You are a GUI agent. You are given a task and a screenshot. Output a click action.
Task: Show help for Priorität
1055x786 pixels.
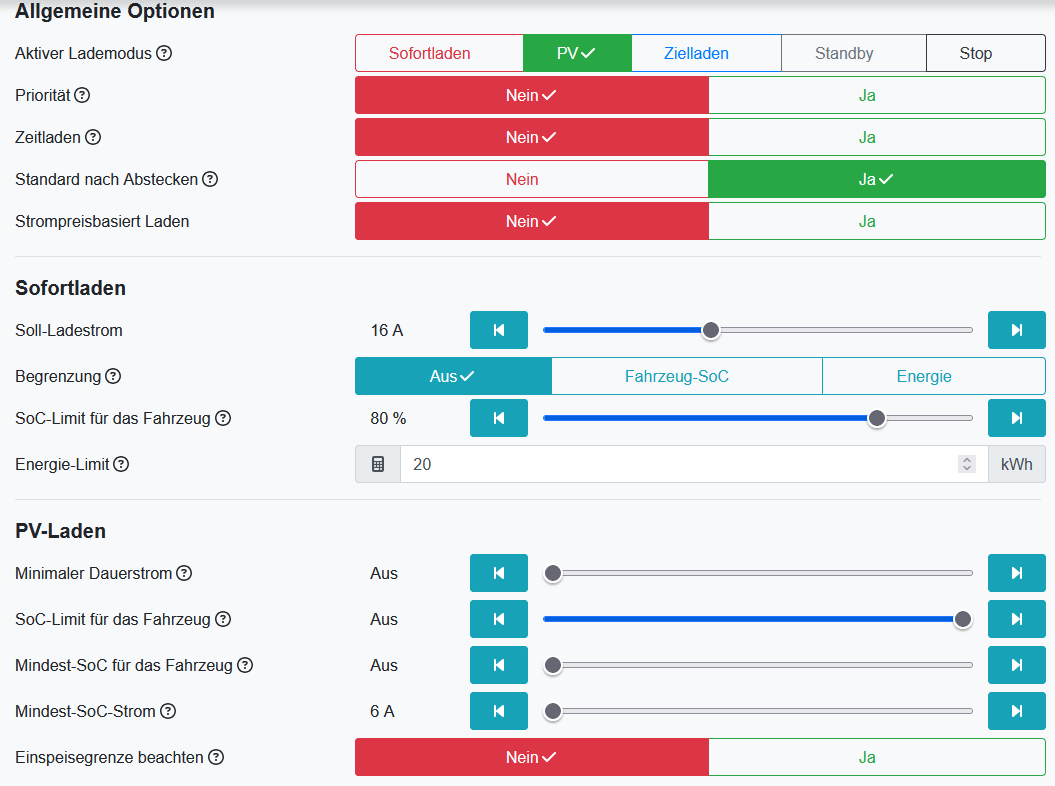82,95
